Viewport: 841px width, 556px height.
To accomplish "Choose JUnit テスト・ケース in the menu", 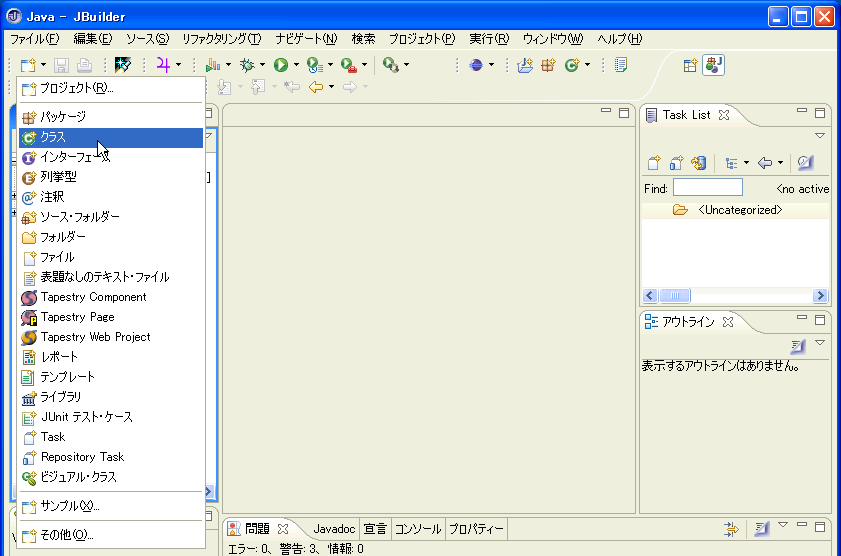I will [86, 417].
